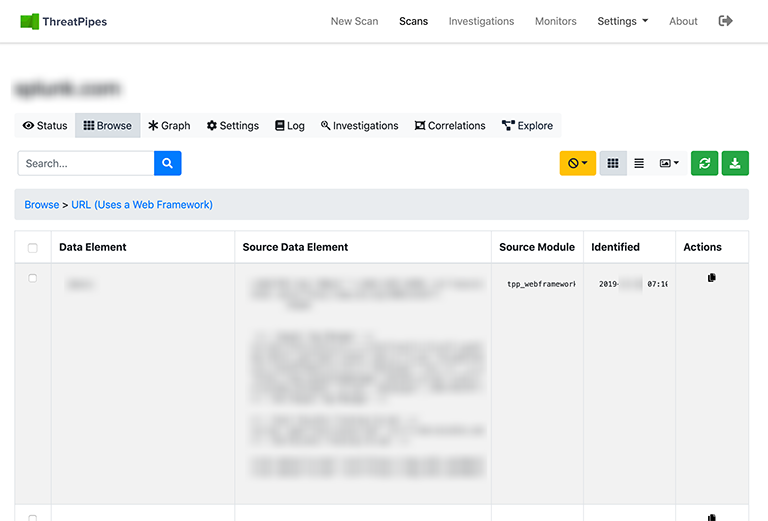Image resolution: width=768 pixels, height=521 pixels.
Task: Open the Explore tab
Action: (527, 126)
